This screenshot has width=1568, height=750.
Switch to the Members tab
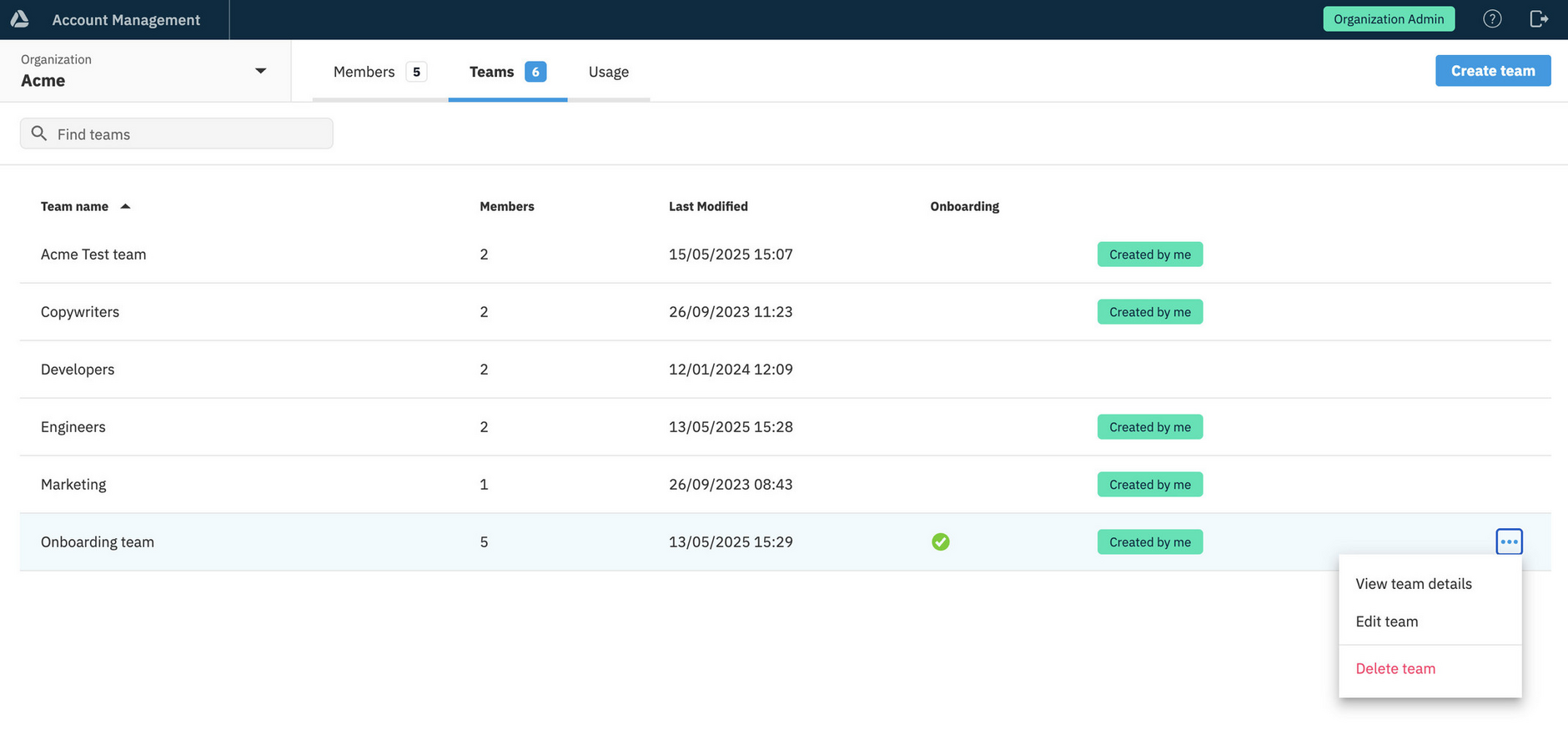(x=380, y=72)
